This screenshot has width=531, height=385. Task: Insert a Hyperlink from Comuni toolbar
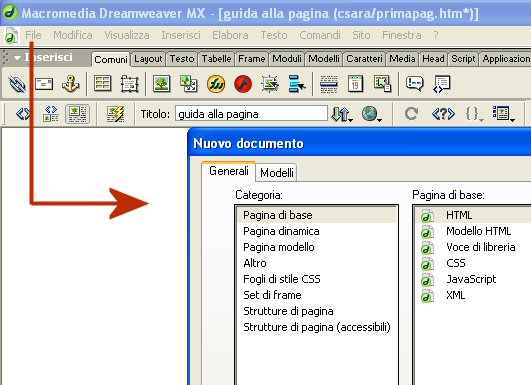(17, 84)
